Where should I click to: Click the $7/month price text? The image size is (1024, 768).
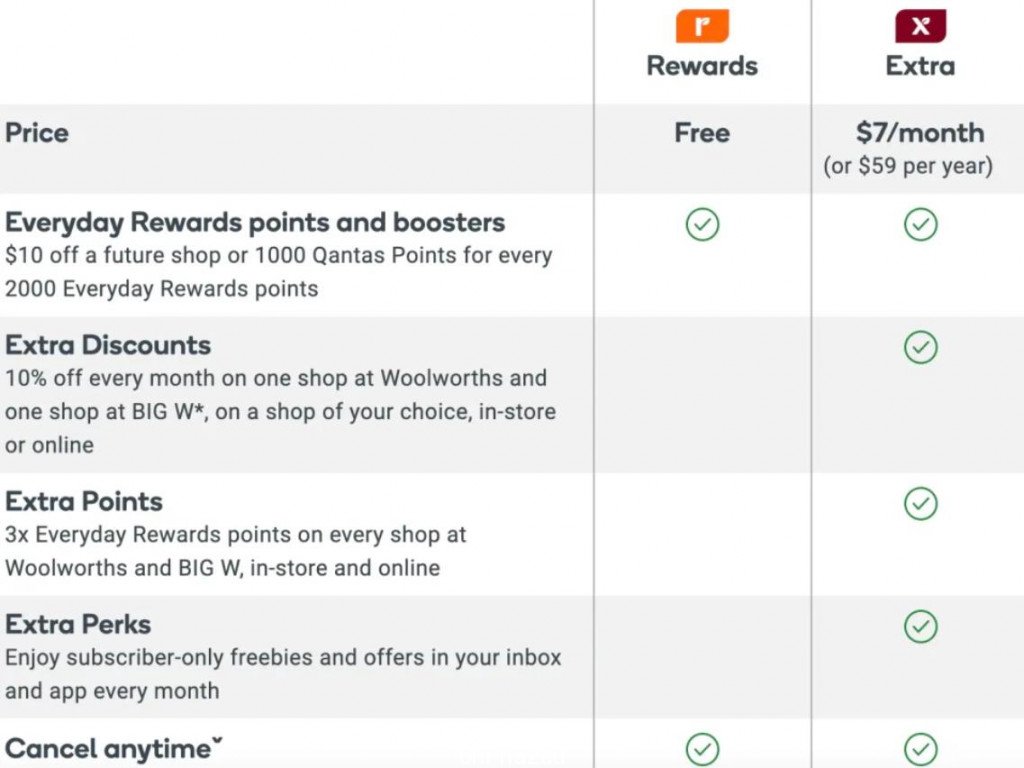point(920,133)
